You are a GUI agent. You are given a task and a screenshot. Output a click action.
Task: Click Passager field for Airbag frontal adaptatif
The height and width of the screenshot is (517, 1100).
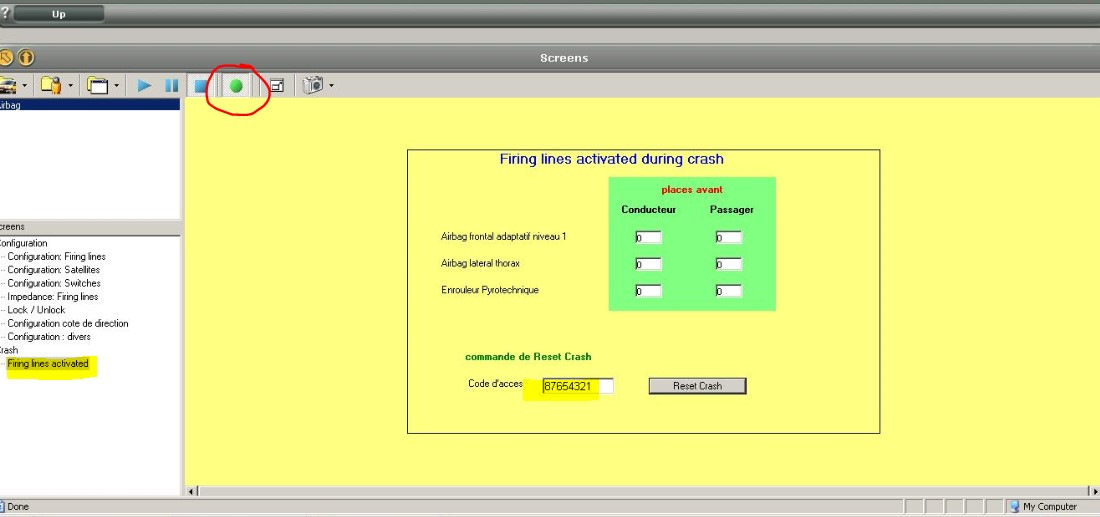[x=729, y=237]
